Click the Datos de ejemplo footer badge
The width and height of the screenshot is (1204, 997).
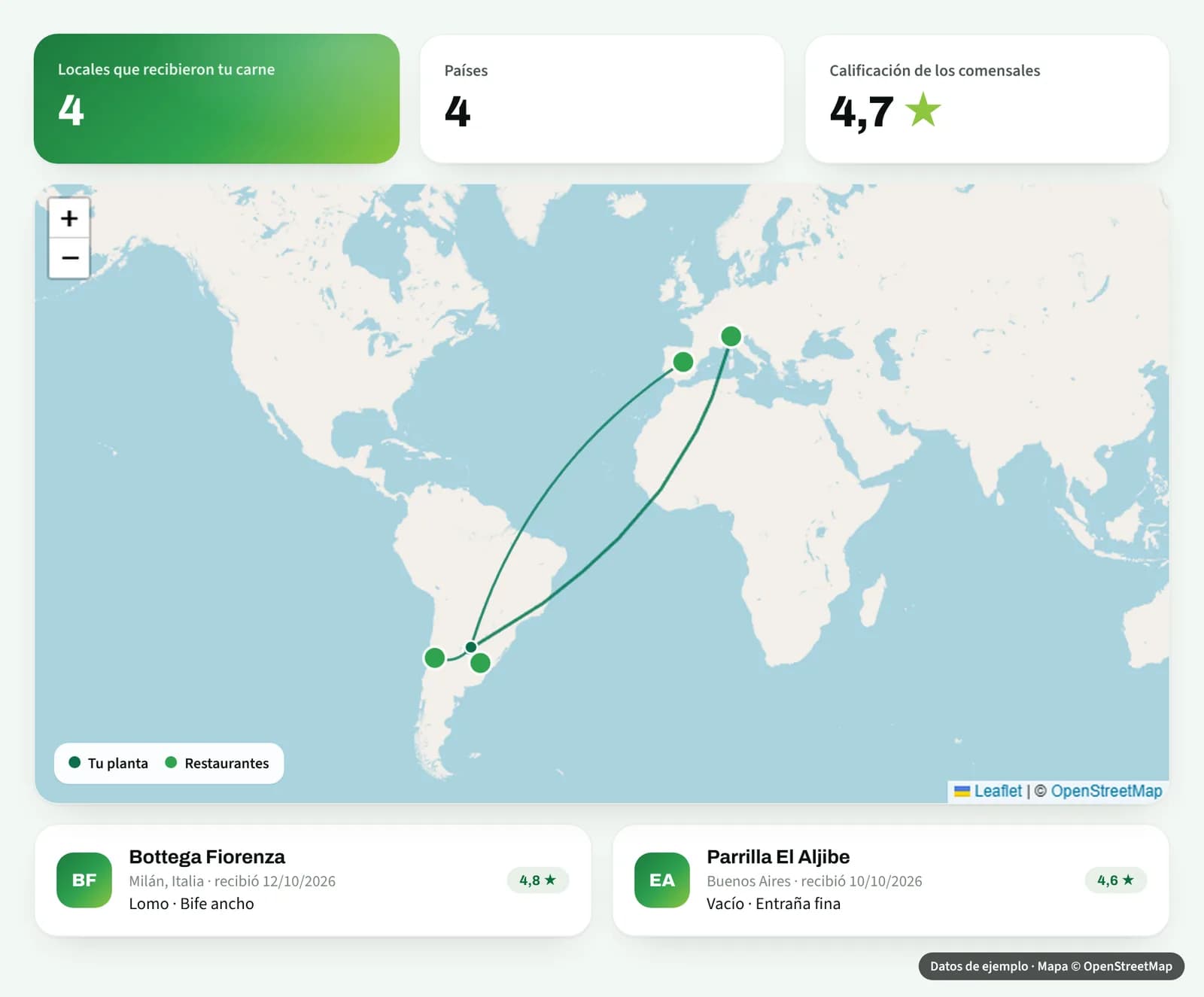[1051, 966]
